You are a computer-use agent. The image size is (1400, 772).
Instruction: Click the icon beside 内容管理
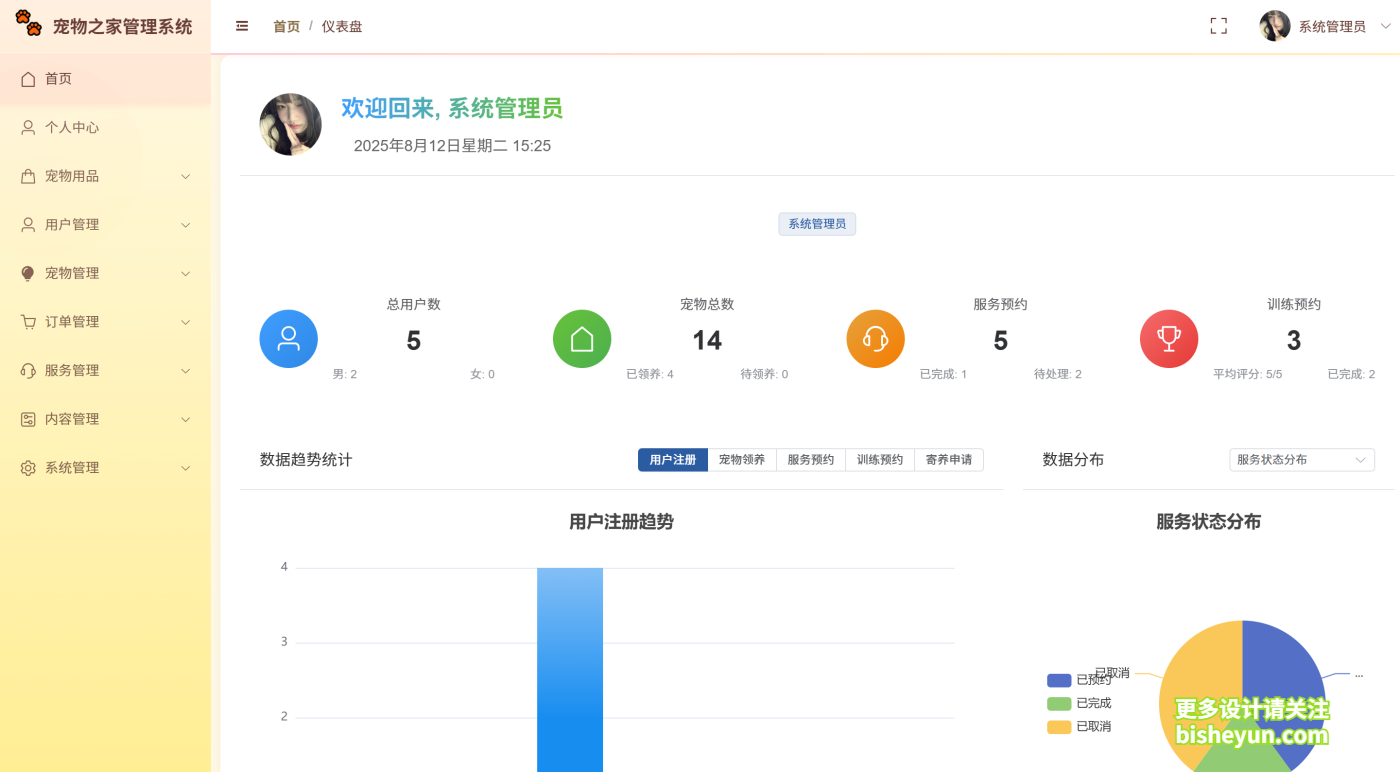pyautogui.click(x=28, y=419)
